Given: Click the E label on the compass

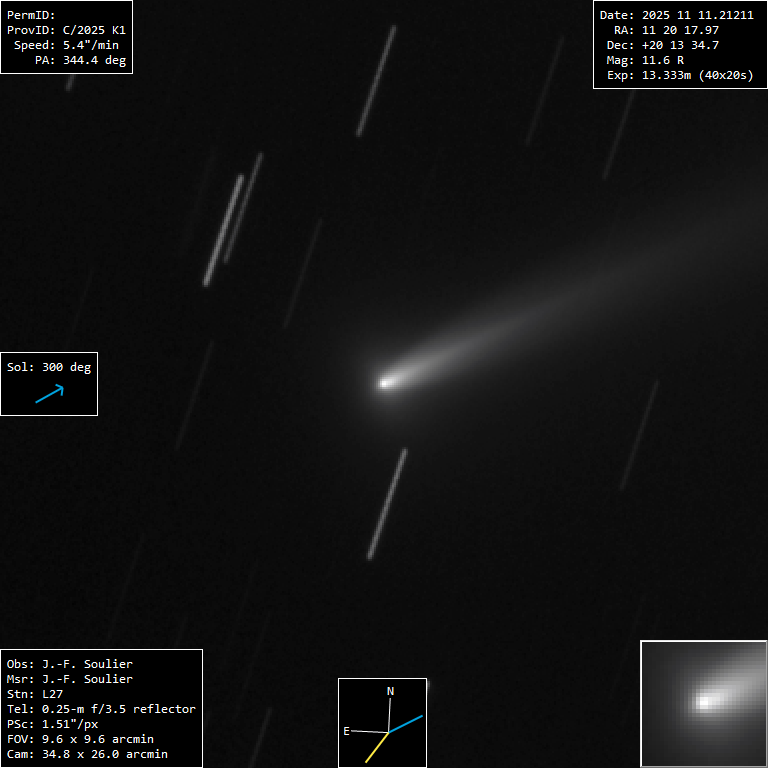Looking at the screenshot, I should point(347,731).
